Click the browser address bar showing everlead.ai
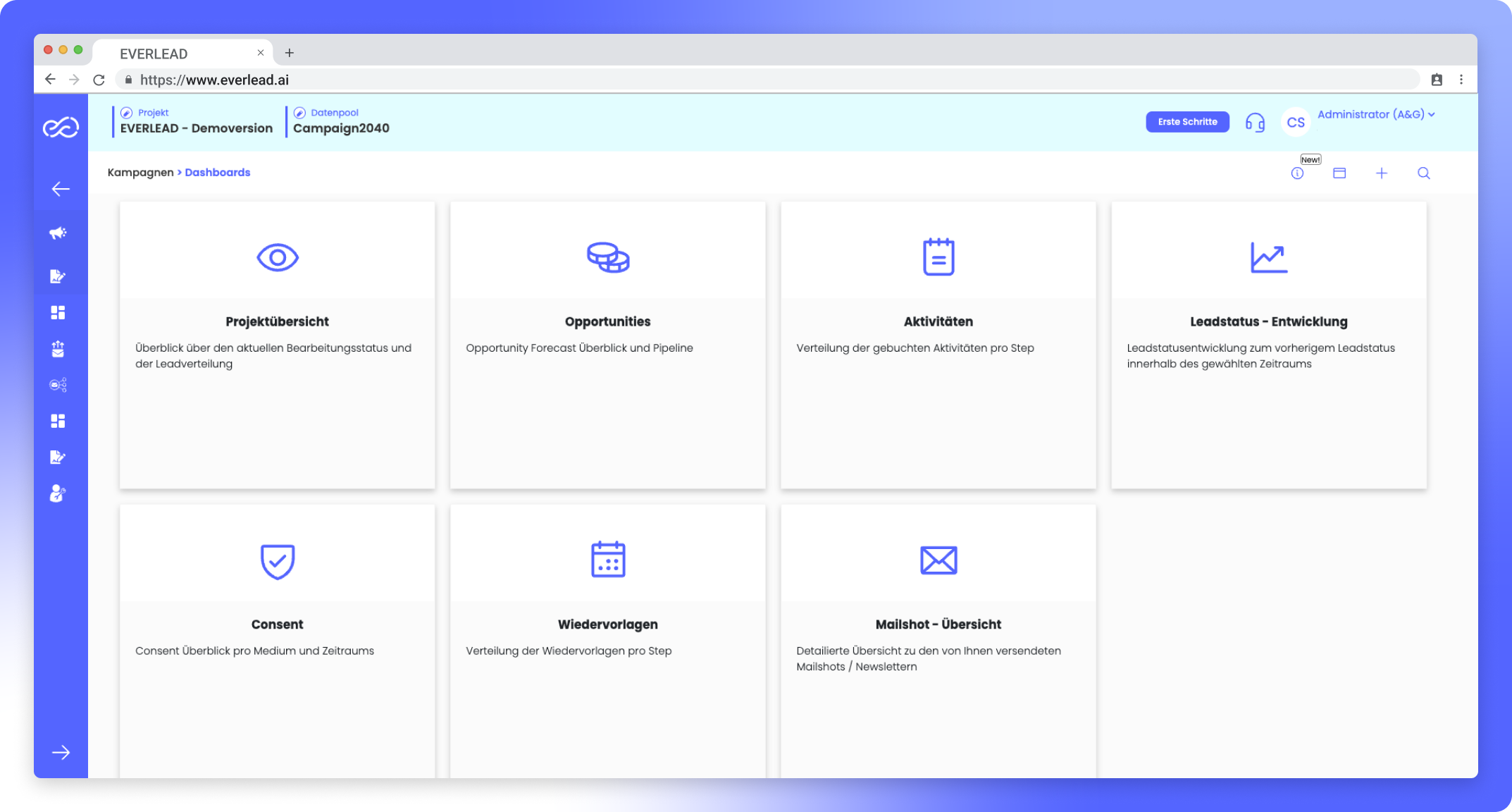The image size is (1512, 812). pos(213,79)
